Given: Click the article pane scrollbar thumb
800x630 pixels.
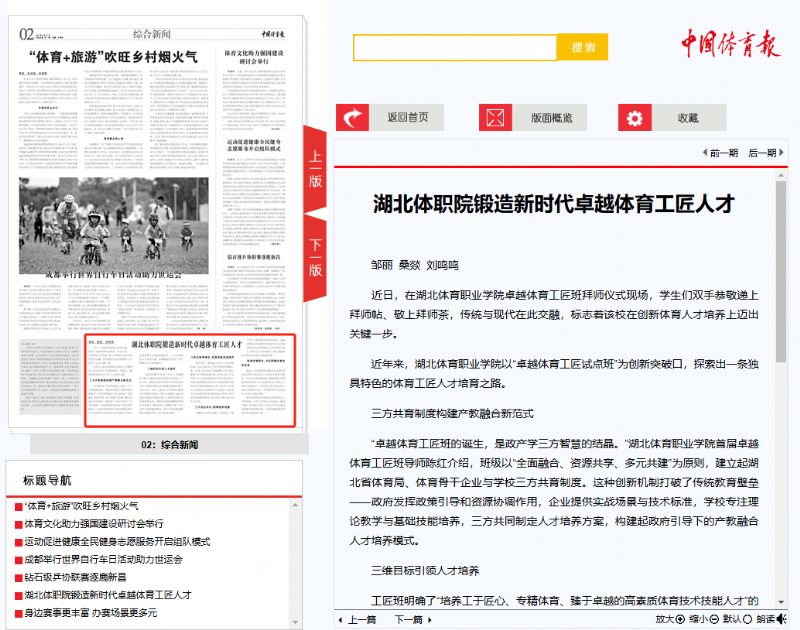Looking at the screenshot, I should pos(781,271).
